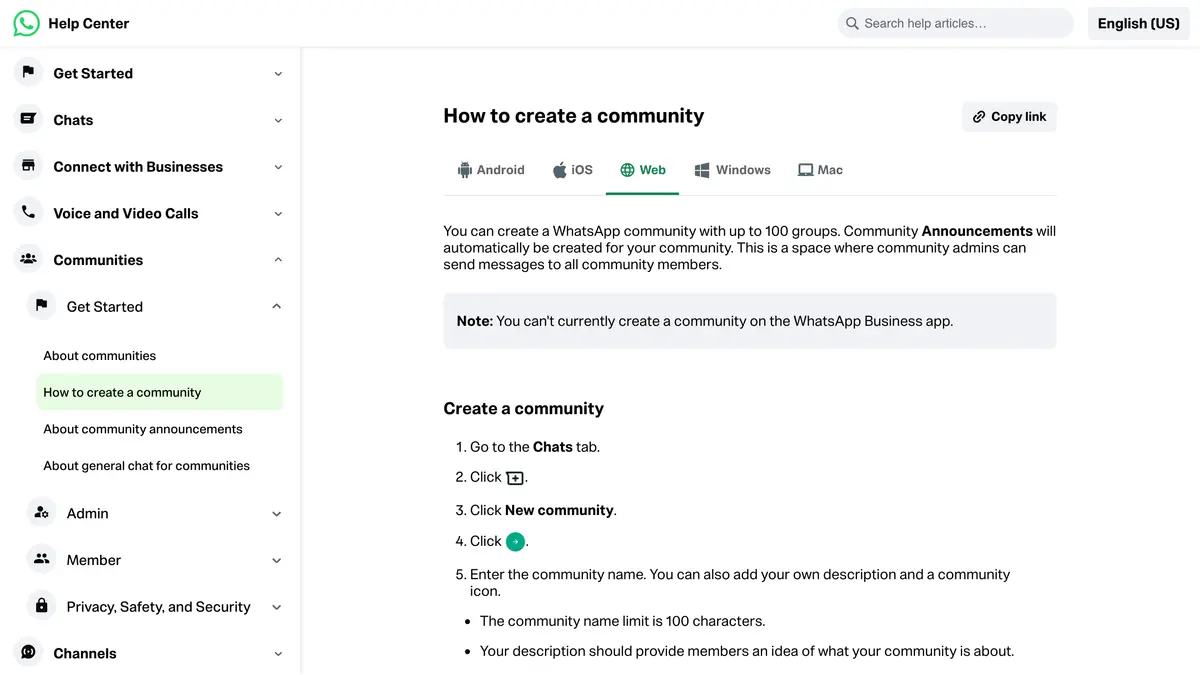The image size is (1200, 675).
Task: Click the new chat plus icon in step 2
Action: pos(515,478)
